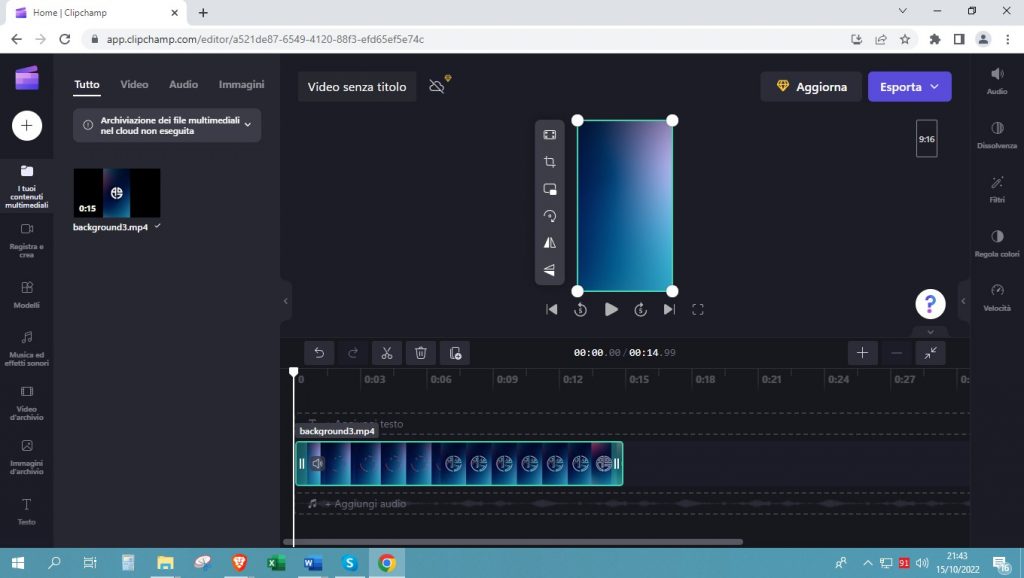Split the clip using the scissors icon
Screen dimensions: 1024x578
click(x=387, y=353)
